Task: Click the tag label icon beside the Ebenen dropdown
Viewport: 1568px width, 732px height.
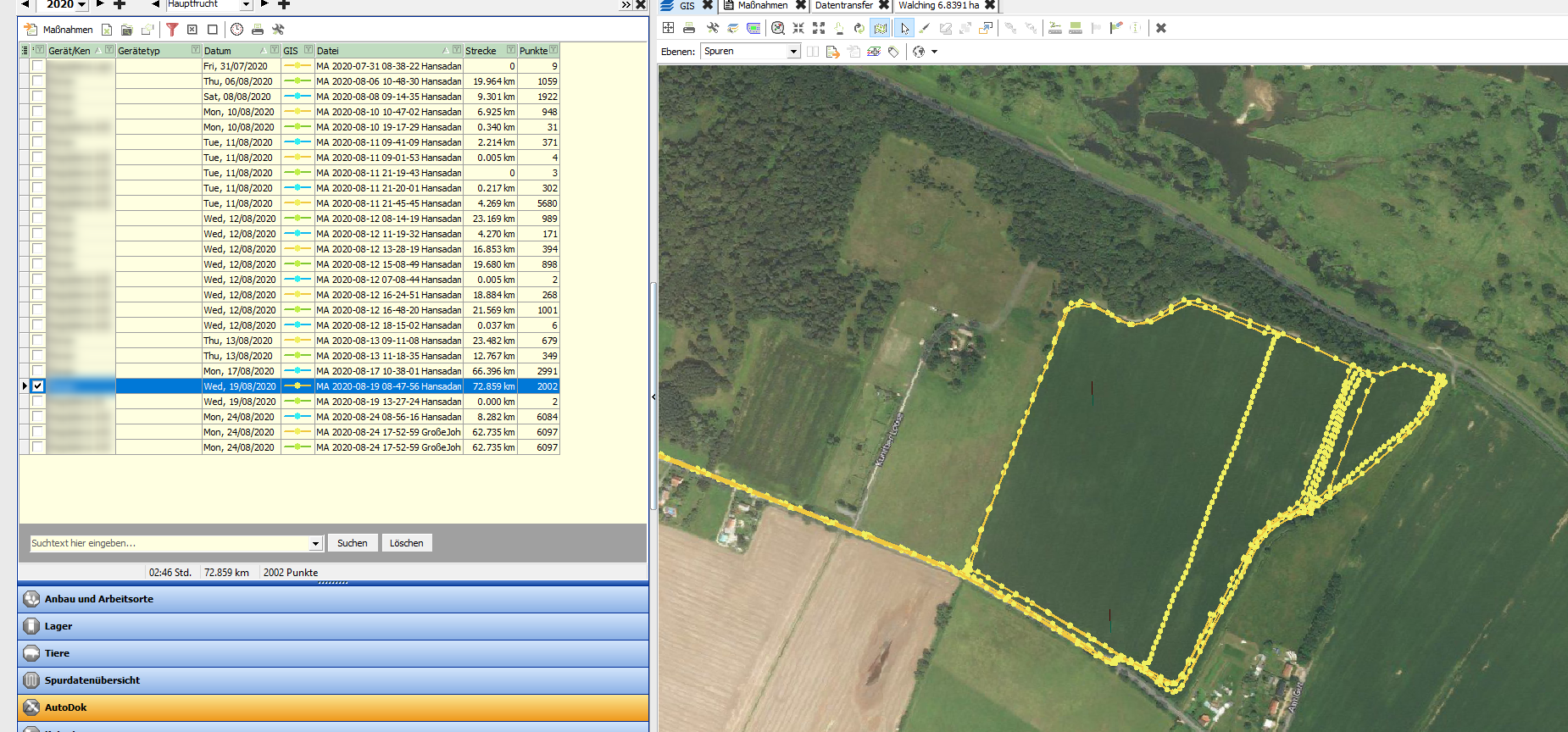Action: 893,52
